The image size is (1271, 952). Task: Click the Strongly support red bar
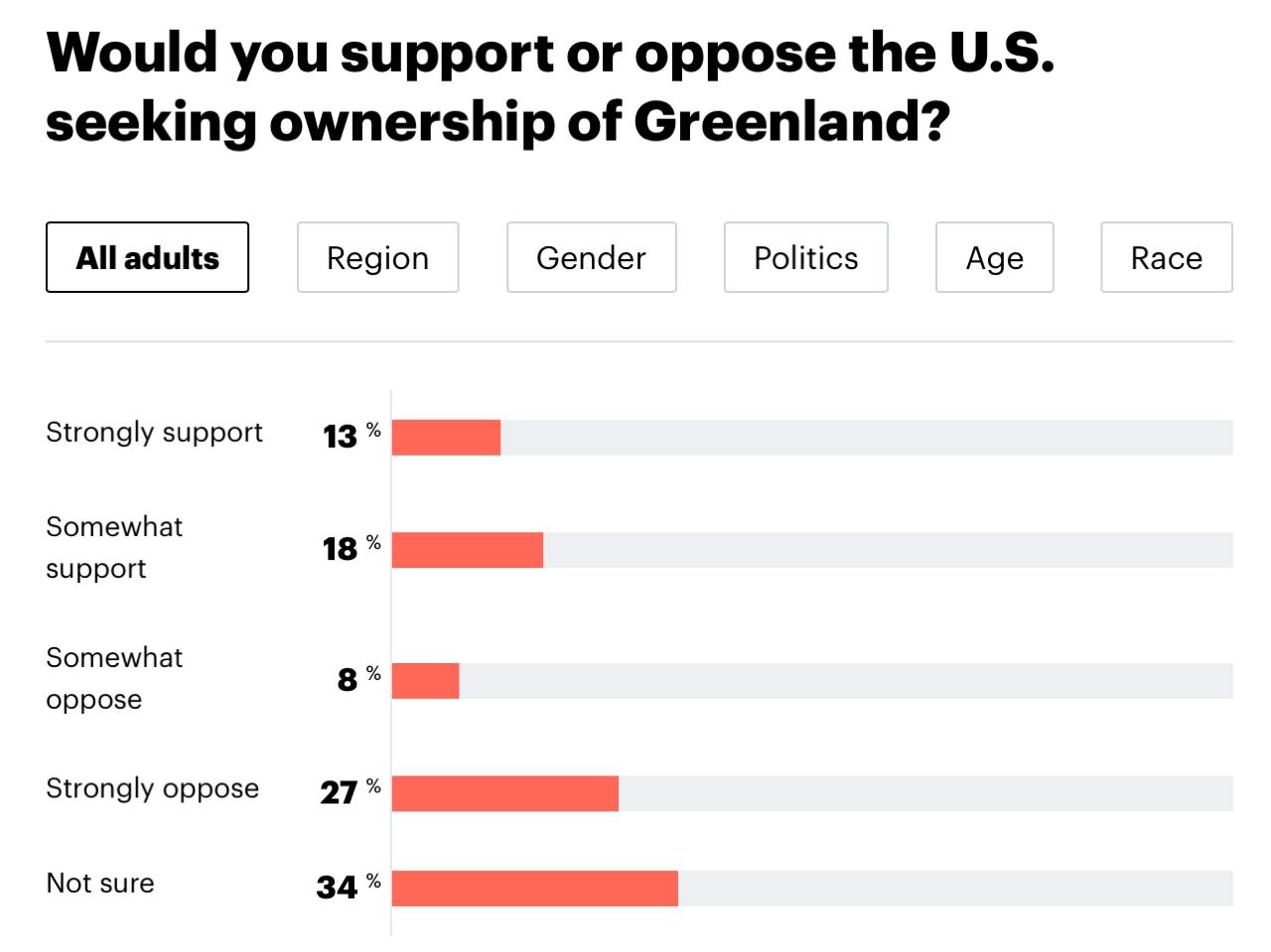coord(446,438)
